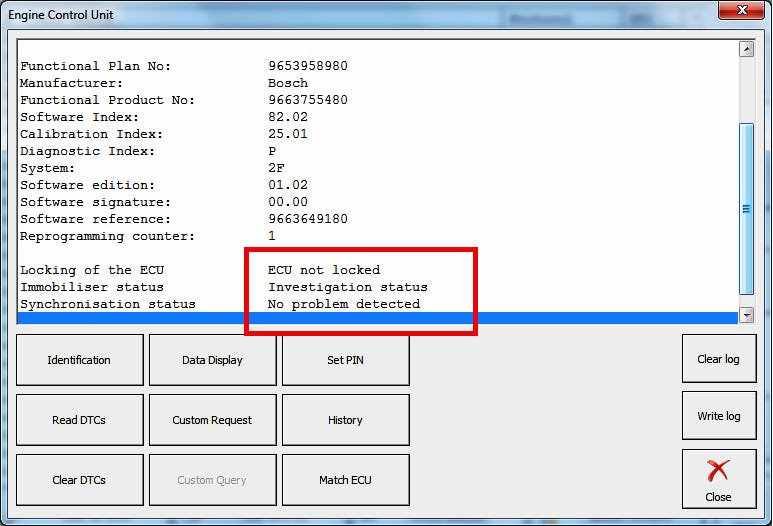Click the Identification button
This screenshot has width=773, height=526.
pyautogui.click(x=79, y=360)
